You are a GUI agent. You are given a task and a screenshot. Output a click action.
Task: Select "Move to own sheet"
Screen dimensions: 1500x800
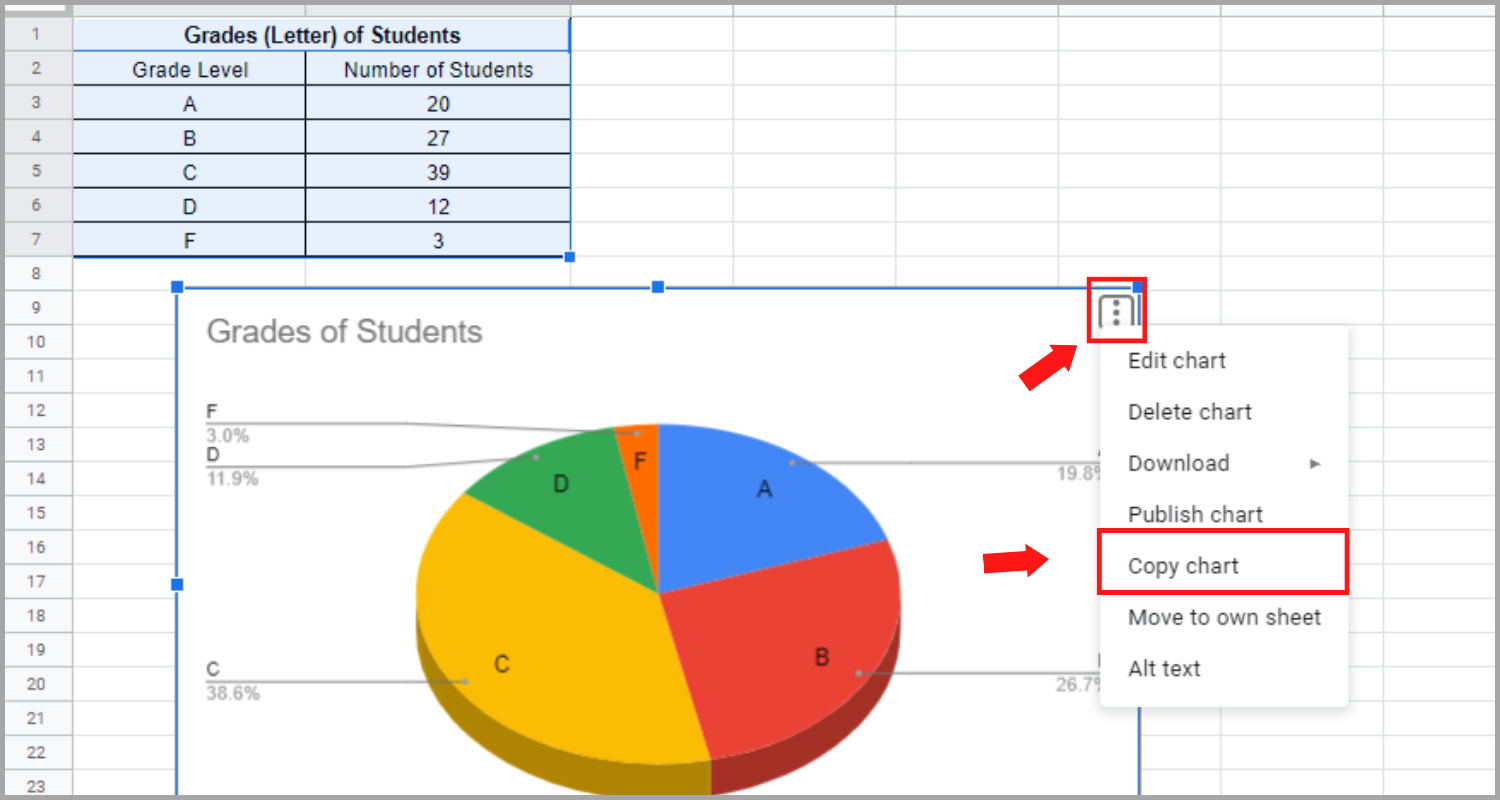click(x=1224, y=617)
